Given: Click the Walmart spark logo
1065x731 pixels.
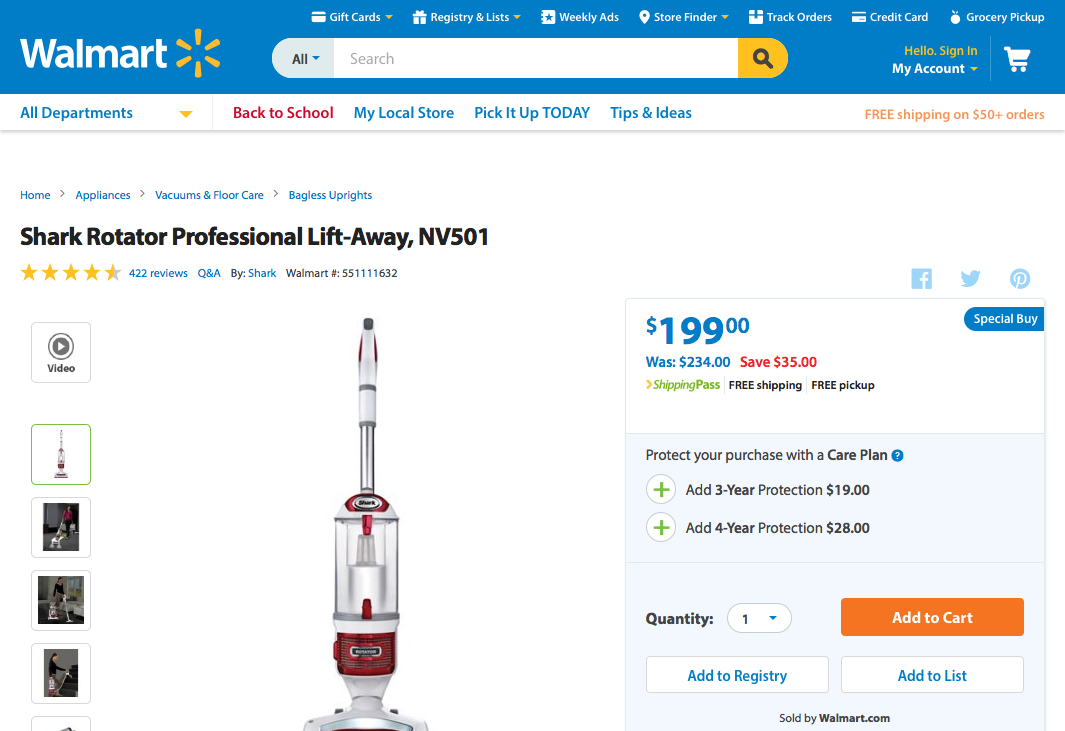Looking at the screenshot, I should pos(198,53).
